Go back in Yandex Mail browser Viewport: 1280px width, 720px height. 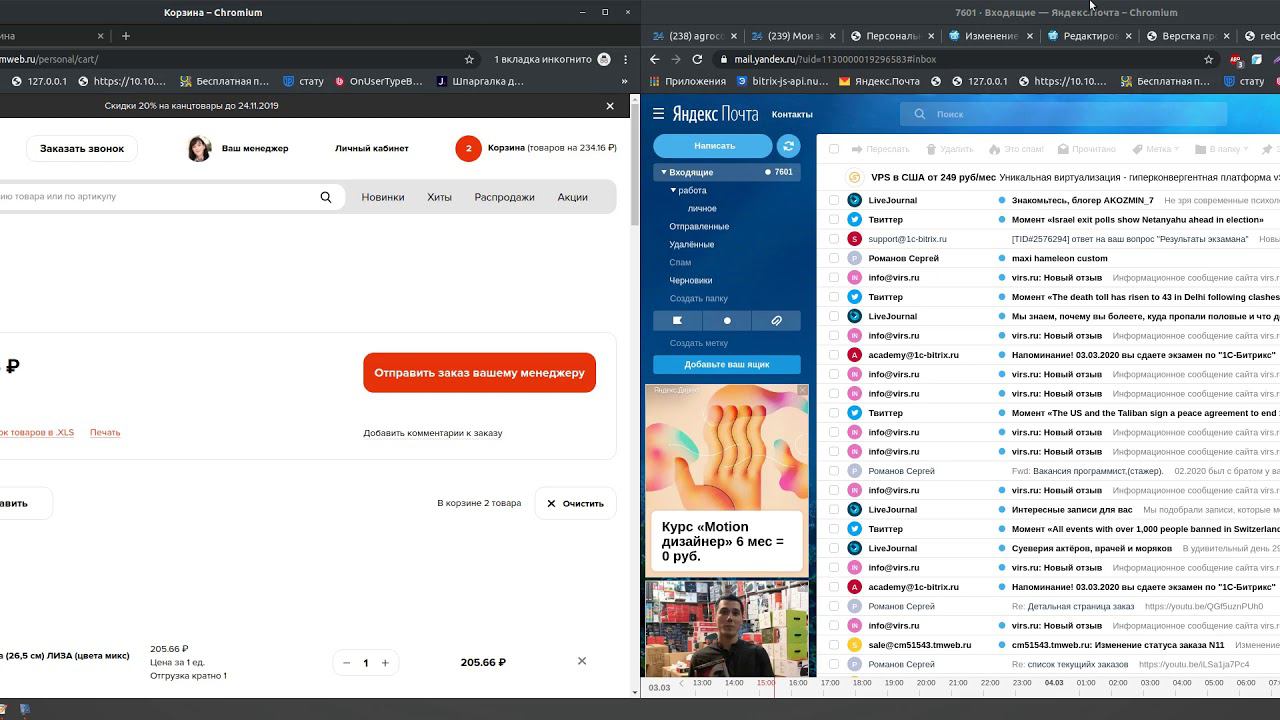point(654,59)
